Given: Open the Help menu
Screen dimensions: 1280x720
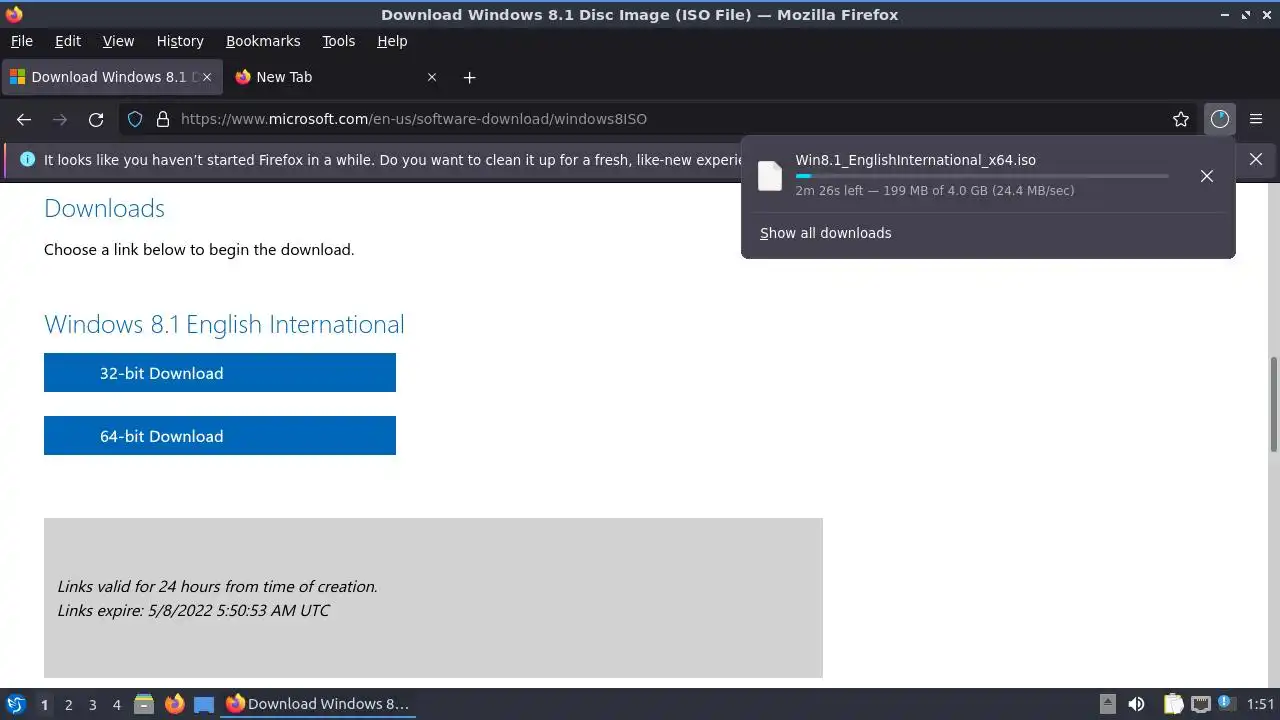Looking at the screenshot, I should (x=392, y=41).
